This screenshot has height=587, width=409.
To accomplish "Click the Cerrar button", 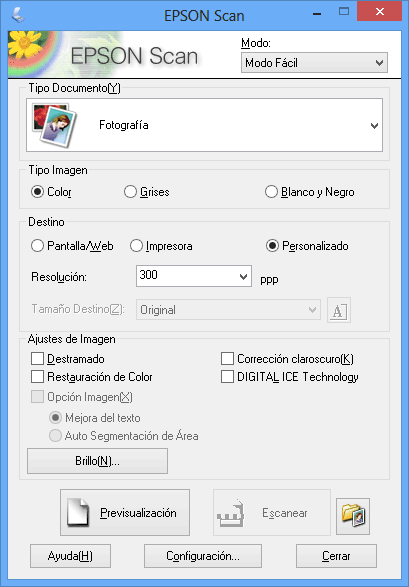I will point(336,556).
